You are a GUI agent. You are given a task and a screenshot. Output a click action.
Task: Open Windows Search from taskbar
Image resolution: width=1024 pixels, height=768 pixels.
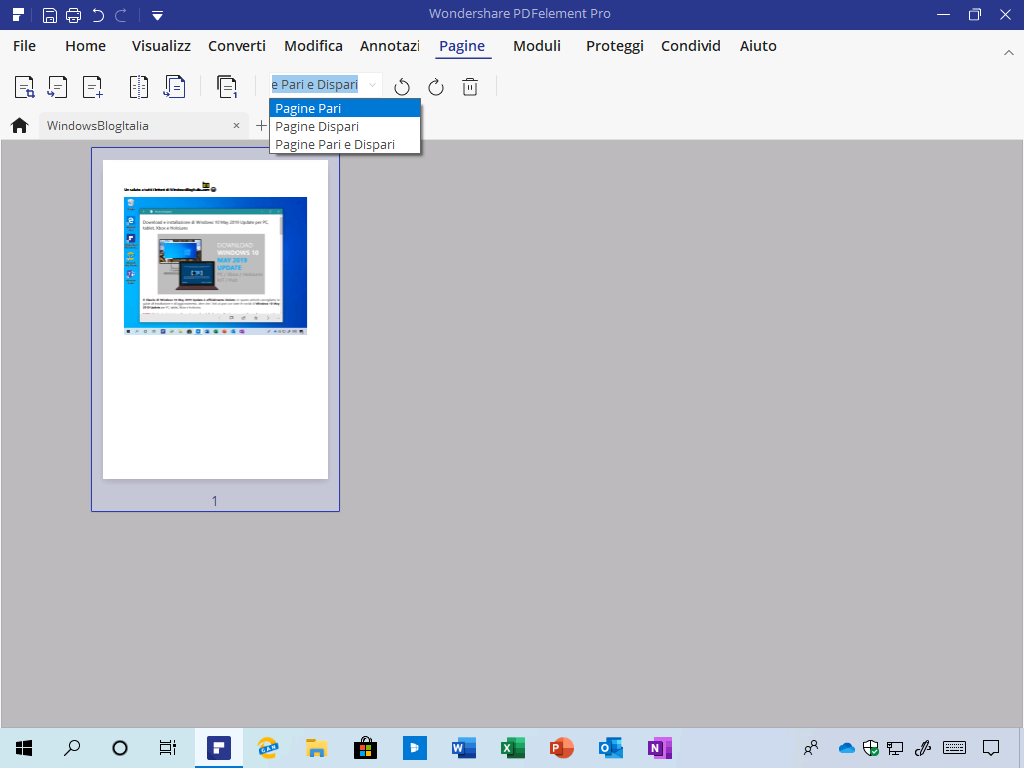pyautogui.click(x=72, y=748)
